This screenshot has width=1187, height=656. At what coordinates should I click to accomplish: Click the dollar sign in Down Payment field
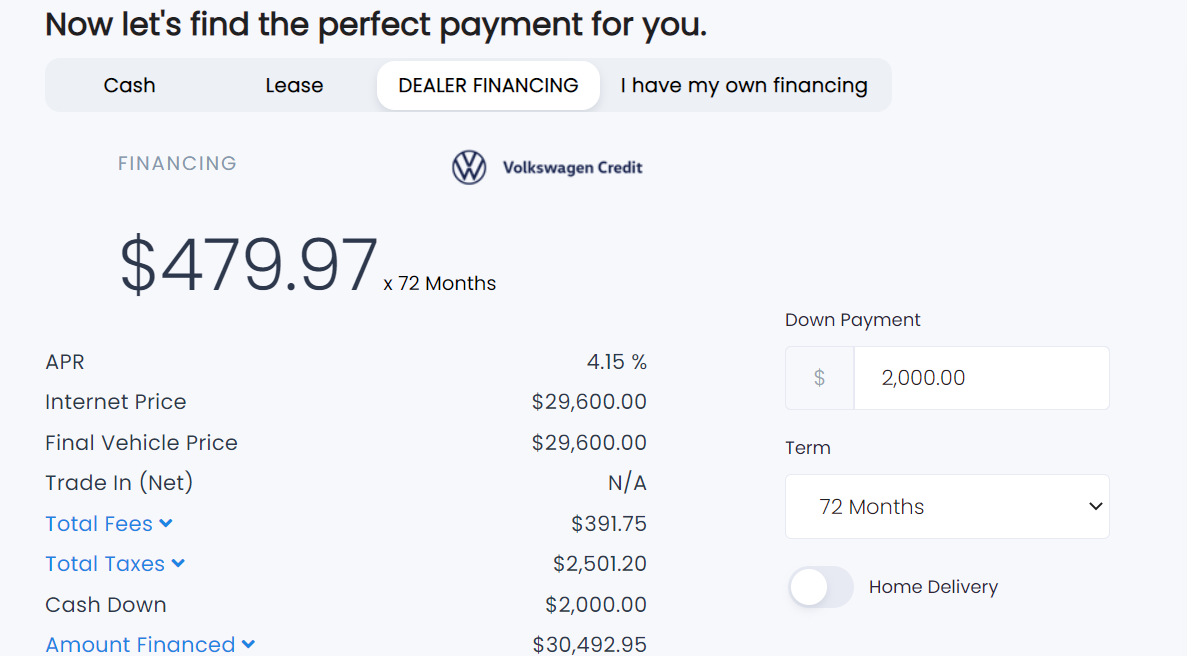click(819, 378)
